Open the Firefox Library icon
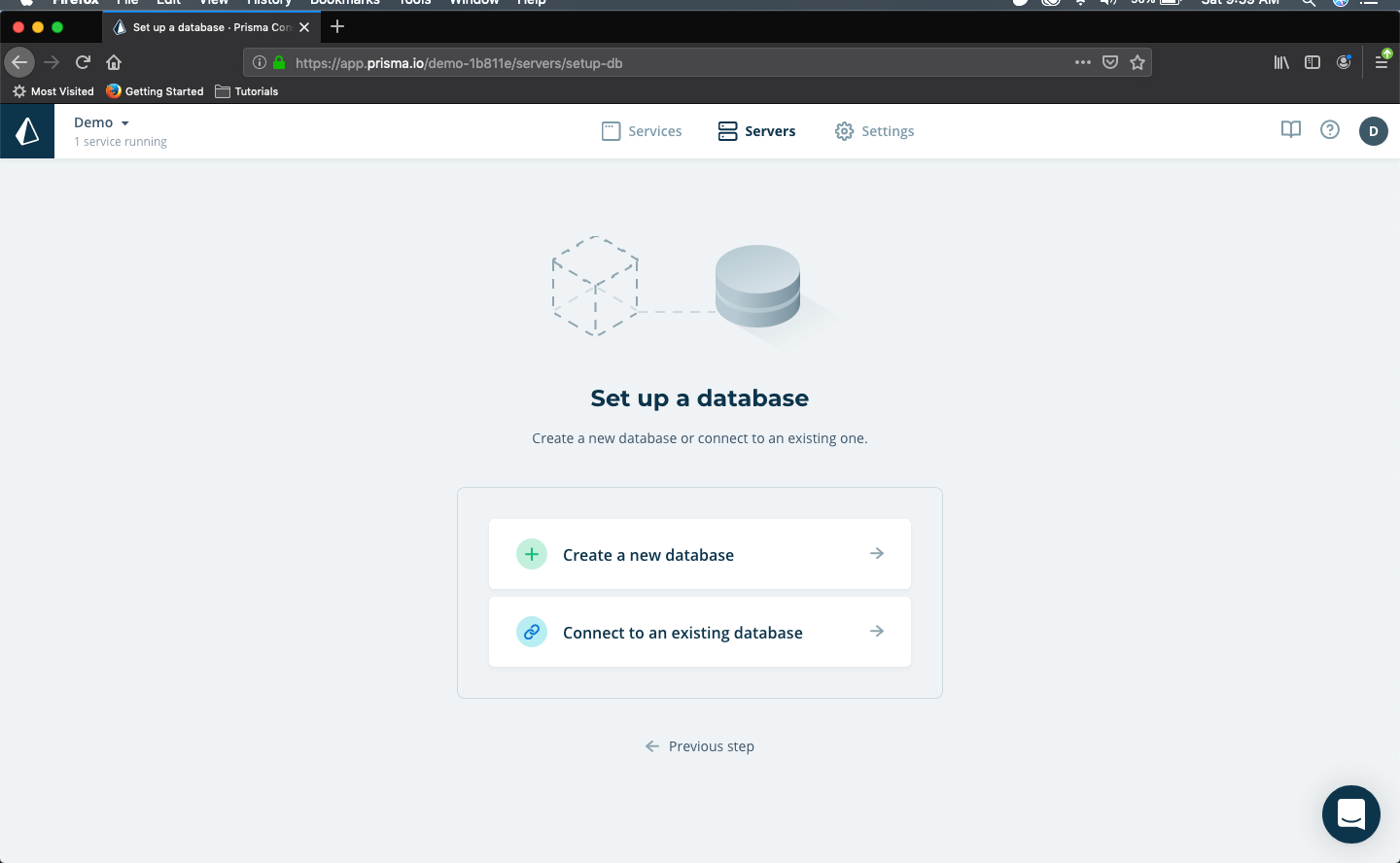The height and width of the screenshot is (863, 1400). click(1281, 62)
